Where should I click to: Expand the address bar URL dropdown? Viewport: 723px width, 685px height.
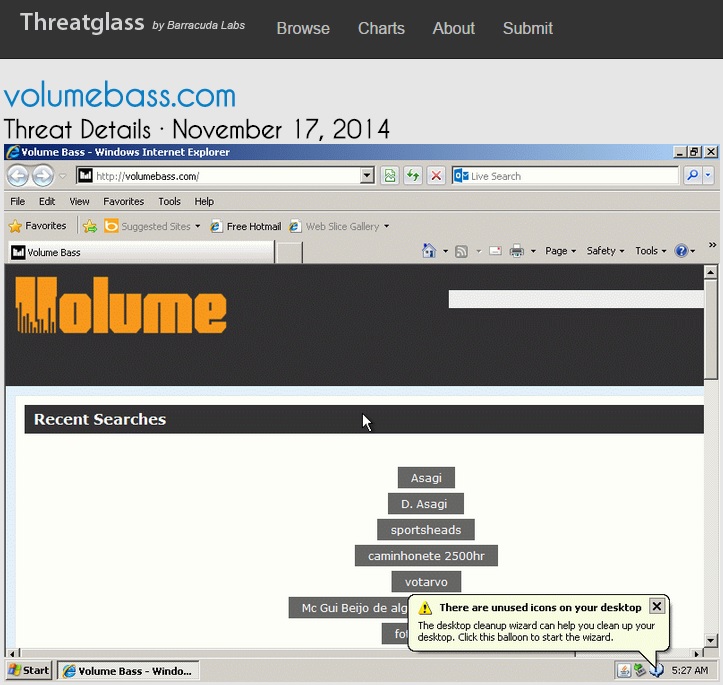[x=367, y=176]
